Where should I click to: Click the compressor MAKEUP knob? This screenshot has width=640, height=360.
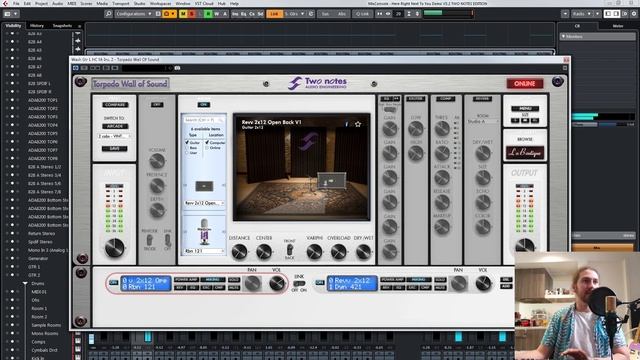(x=442, y=227)
